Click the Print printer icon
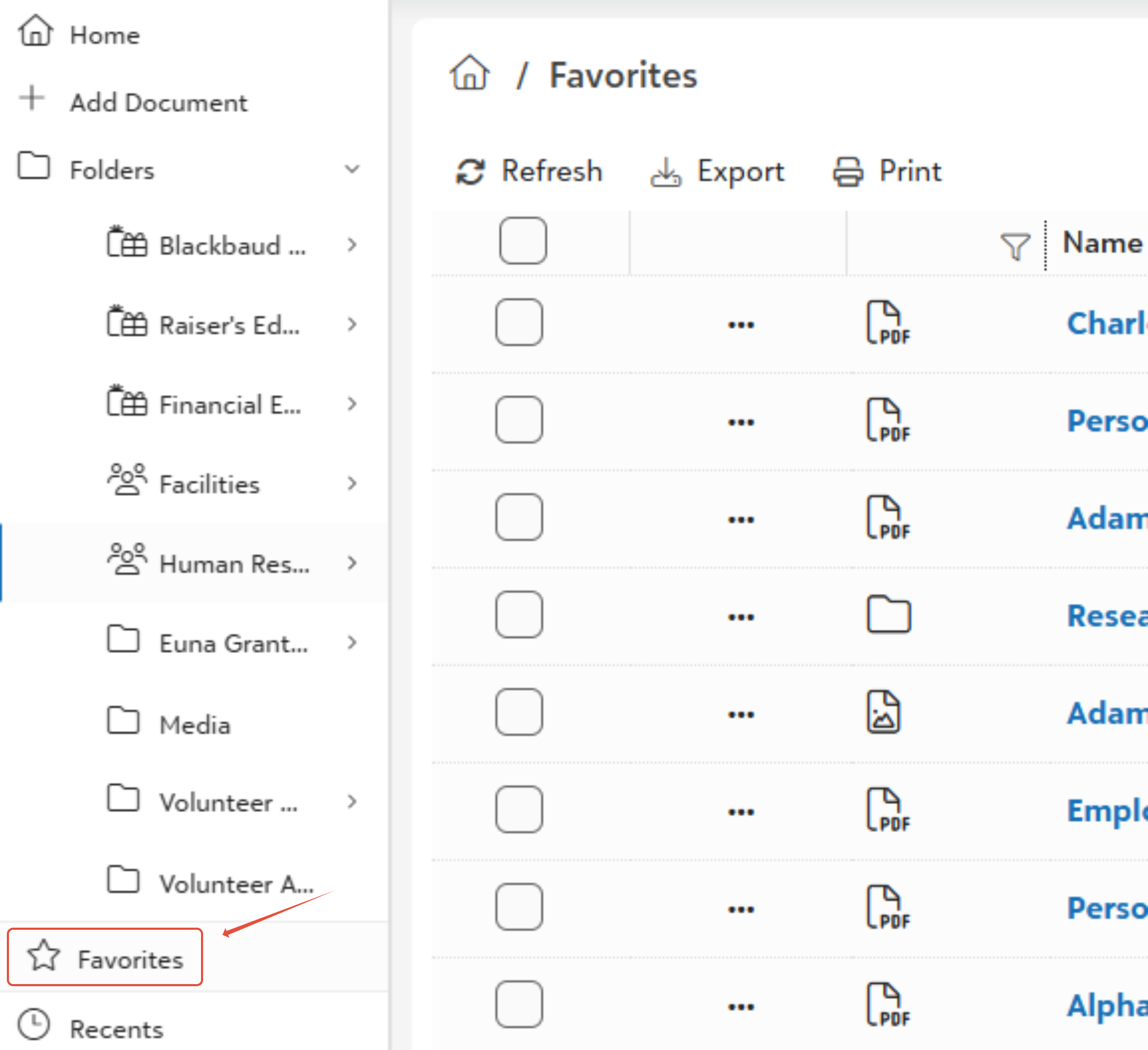Viewport: 1148px width, 1050px height. (848, 172)
